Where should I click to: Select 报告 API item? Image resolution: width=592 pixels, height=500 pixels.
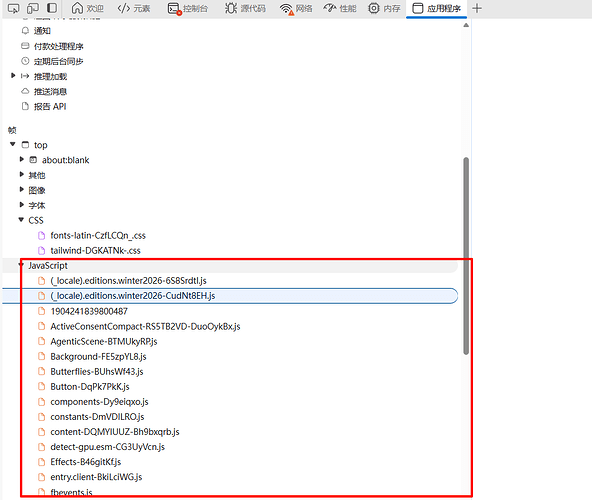pyautogui.click(x=50, y=106)
